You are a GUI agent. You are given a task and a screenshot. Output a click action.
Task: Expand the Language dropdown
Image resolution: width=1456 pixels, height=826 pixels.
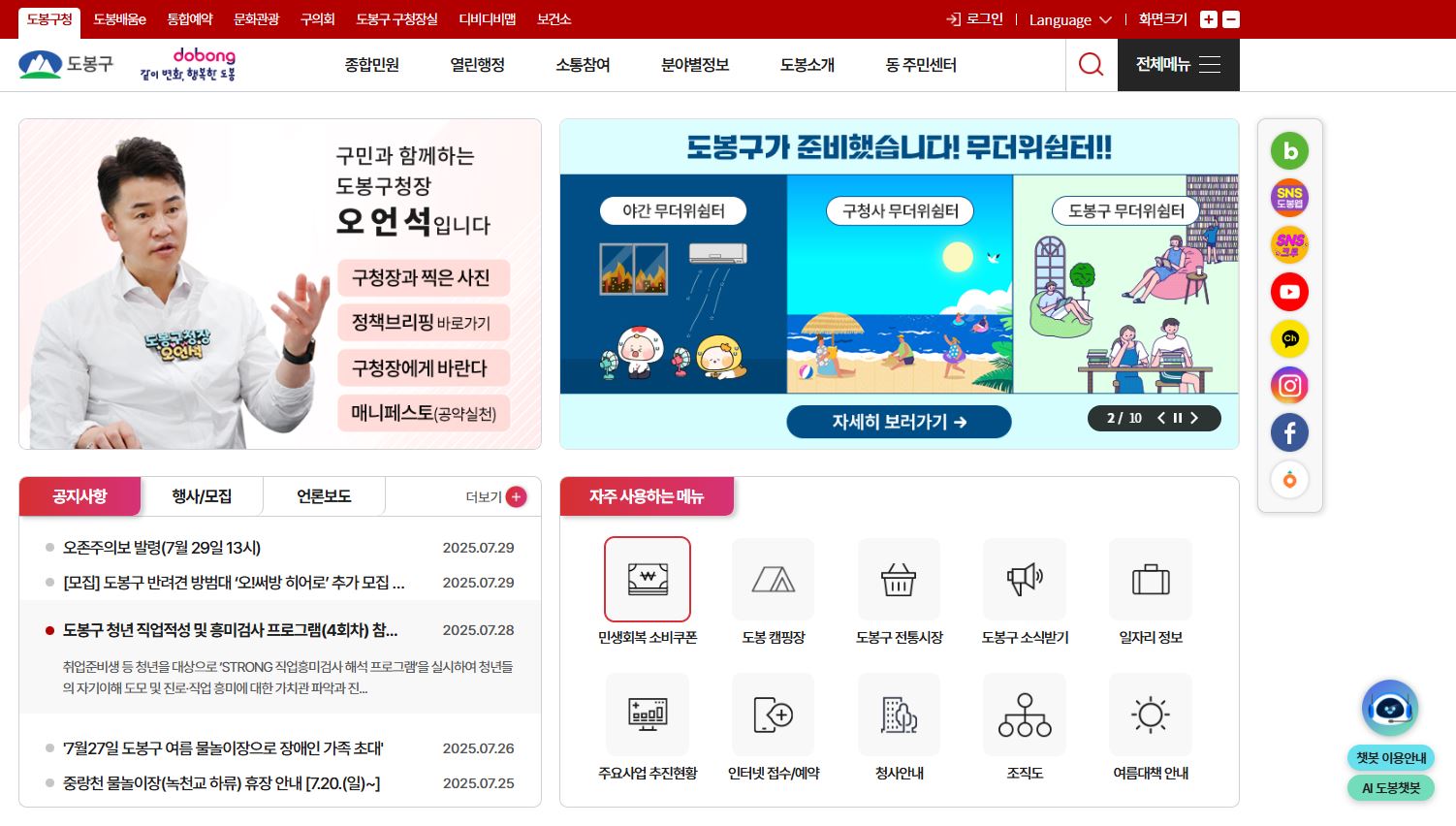pyautogui.click(x=1070, y=19)
